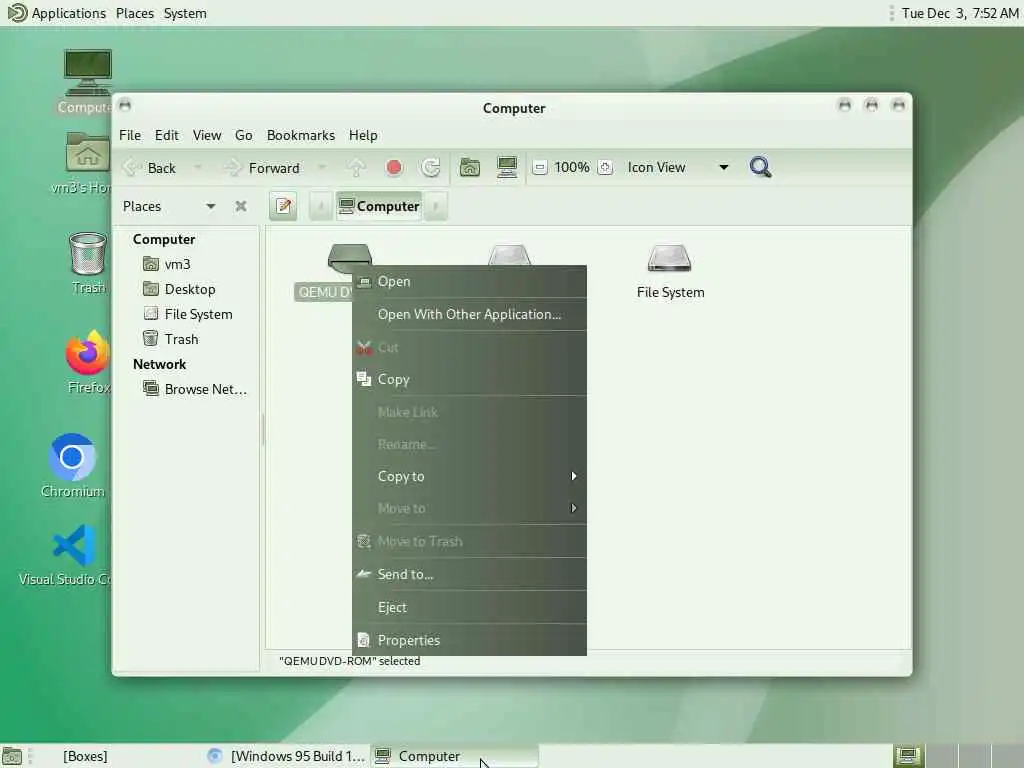Open the Help menu
The image size is (1024, 768).
(x=363, y=135)
